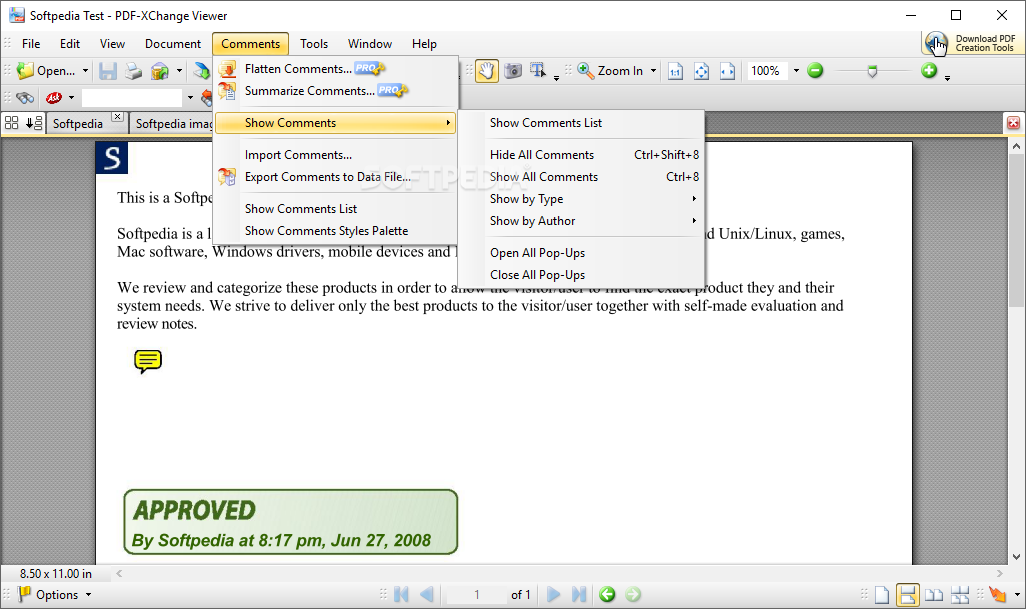The height and width of the screenshot is (609, 1026).
Task: Select continuous facing pages layout icon
Action: pyautogui.click(x=960, y=595)
